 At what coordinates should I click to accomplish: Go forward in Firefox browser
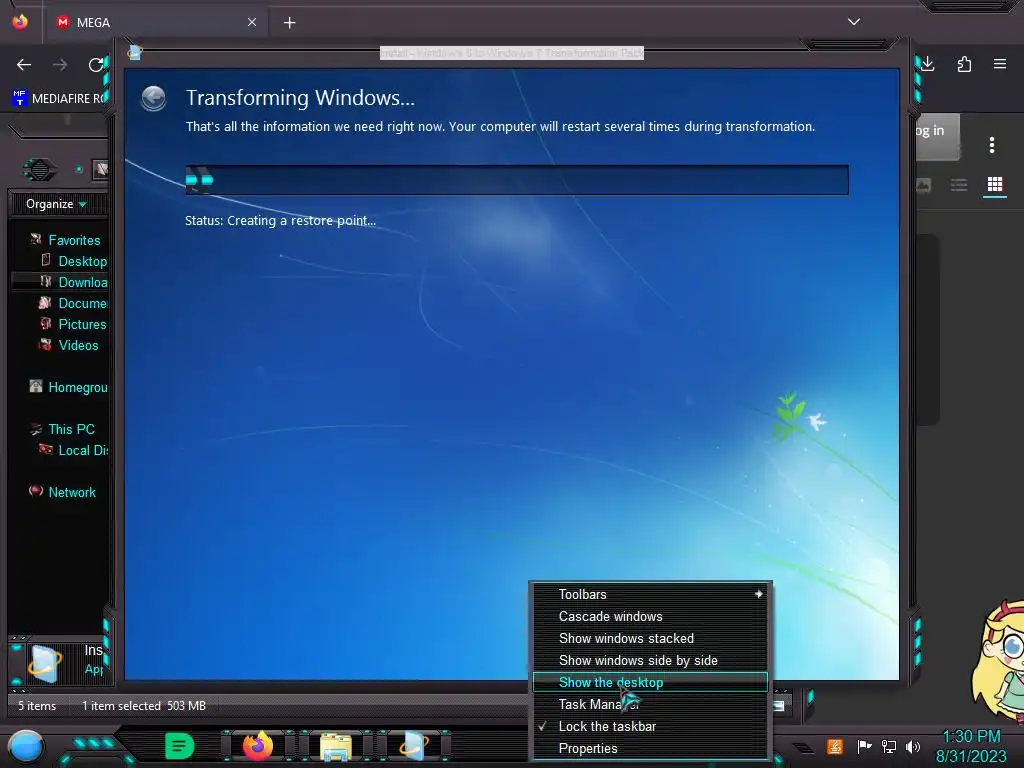pos(60,65)
